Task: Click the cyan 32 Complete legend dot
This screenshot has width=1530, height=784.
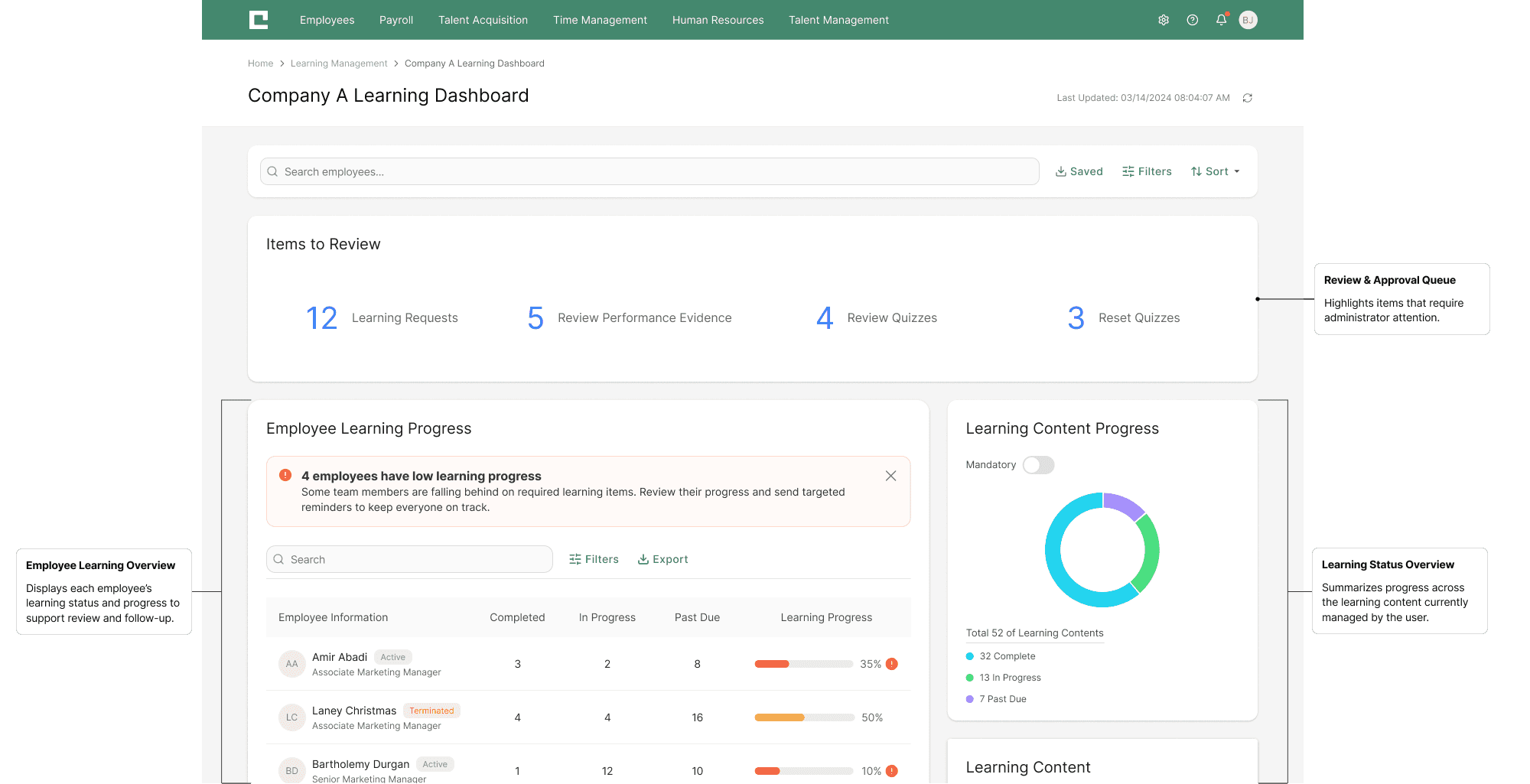Action: (970, 656)
